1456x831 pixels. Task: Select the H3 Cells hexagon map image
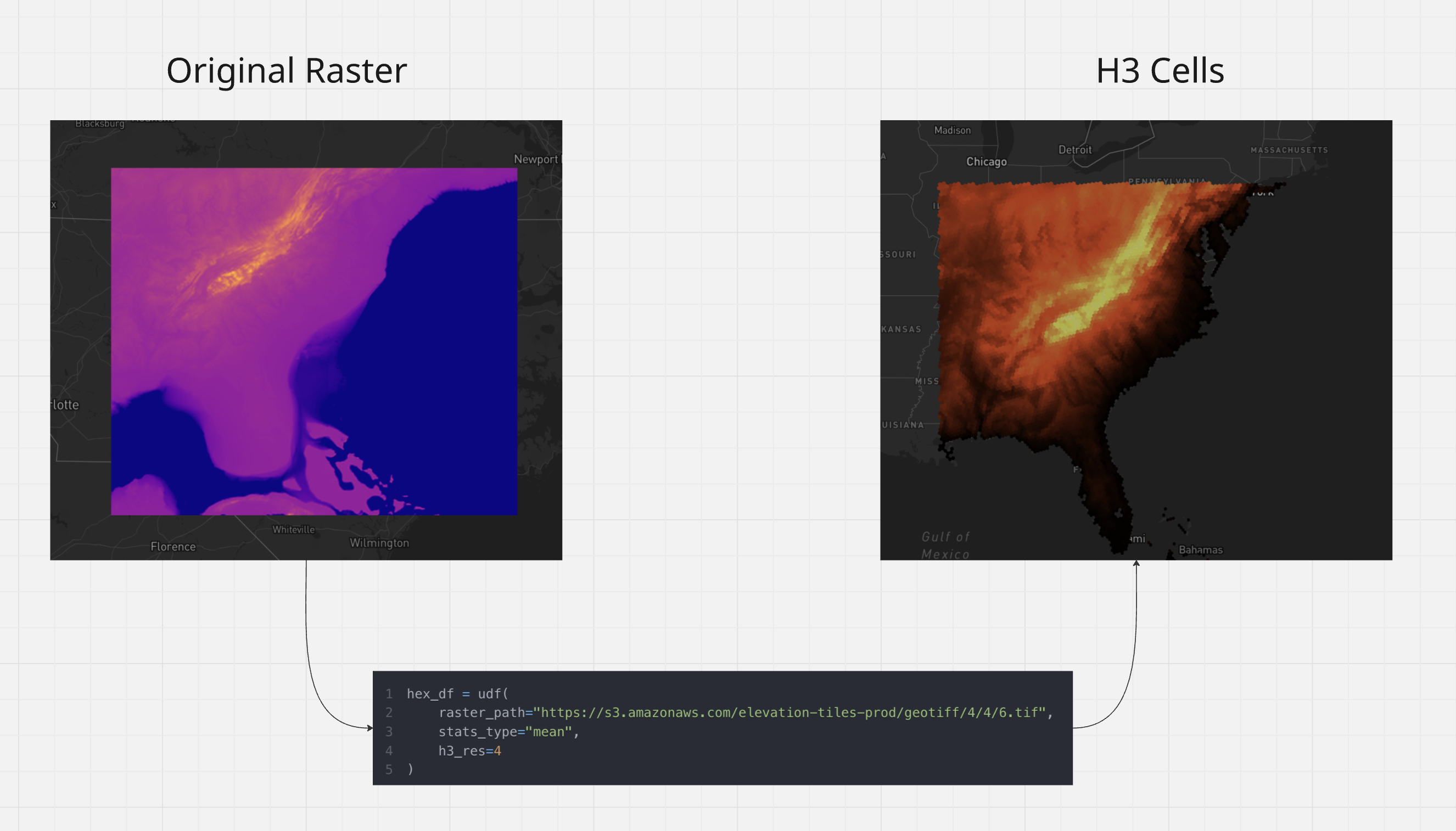pyautogui.click(x=1136, y=340)
